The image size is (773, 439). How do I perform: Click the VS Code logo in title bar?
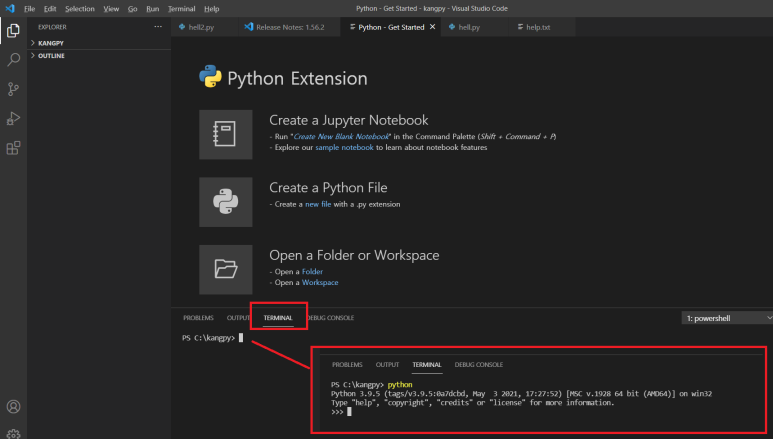[10, 8]
